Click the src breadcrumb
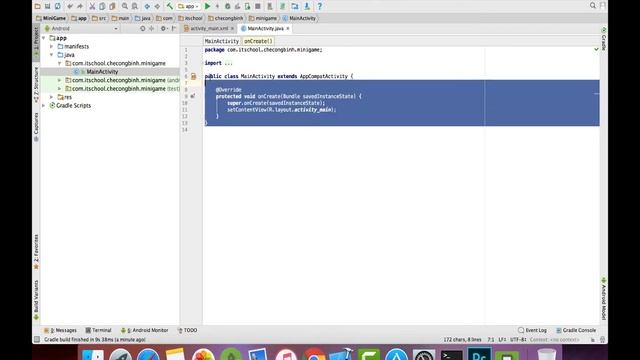Viewport: 640px width, 360px height. 99,18
